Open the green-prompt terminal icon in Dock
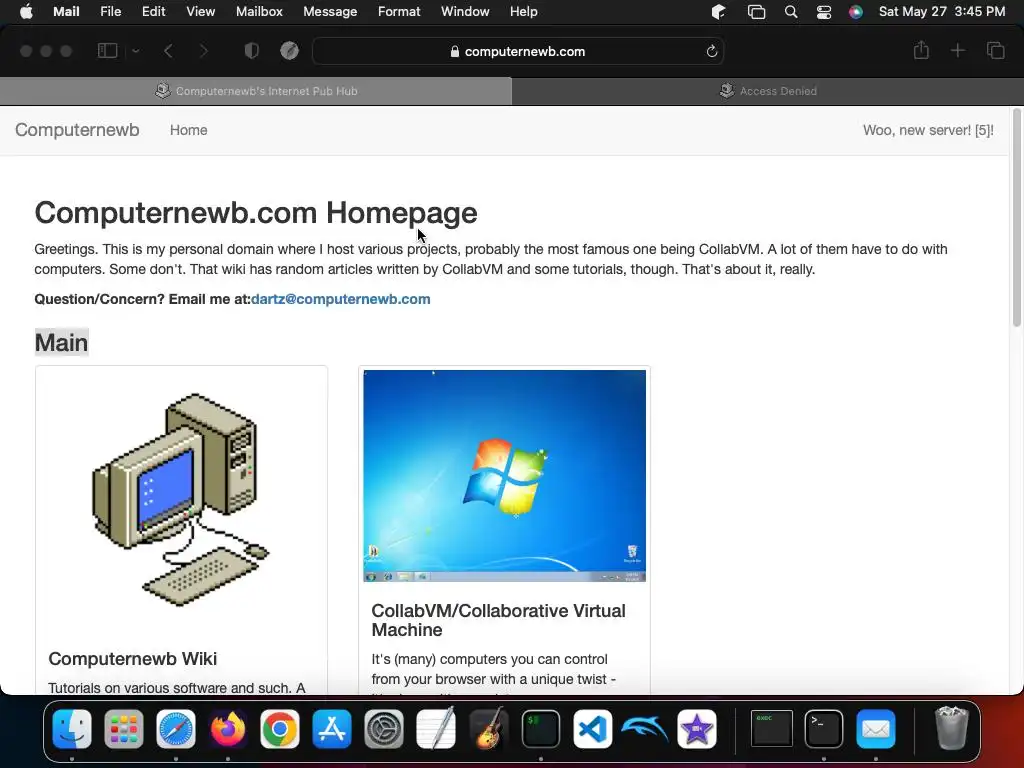The image size is (1024, 768). (x=541, y=729)
